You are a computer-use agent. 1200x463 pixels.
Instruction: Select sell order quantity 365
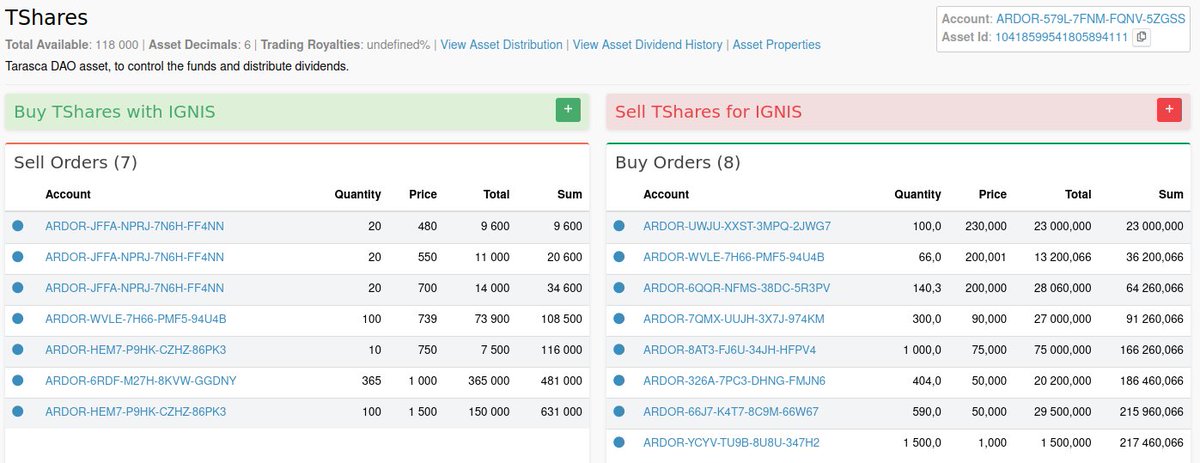click(371, 381)
